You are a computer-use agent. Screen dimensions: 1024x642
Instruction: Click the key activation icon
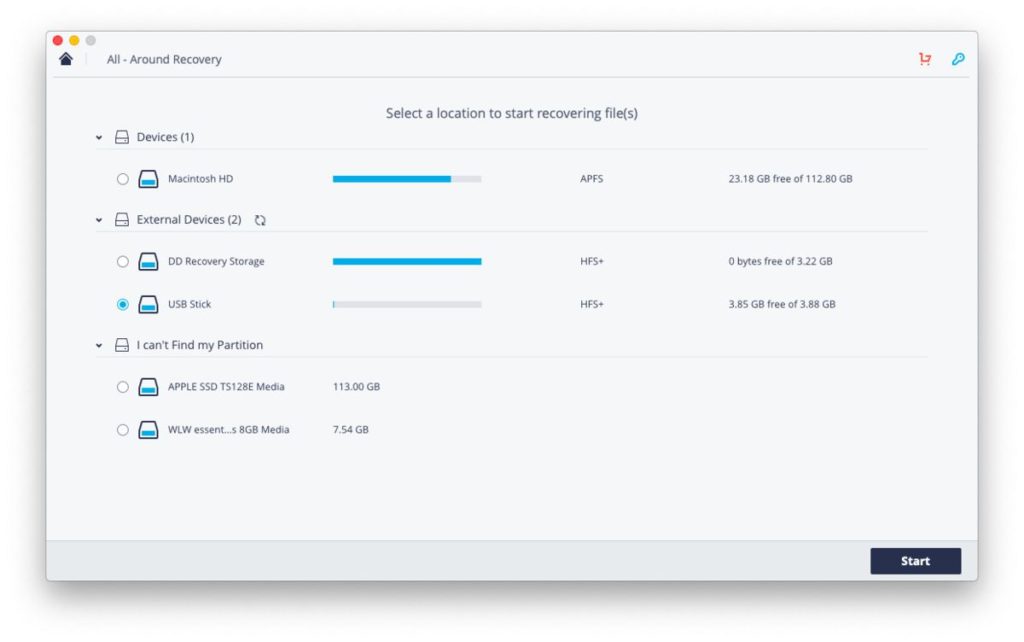(958, 59)
